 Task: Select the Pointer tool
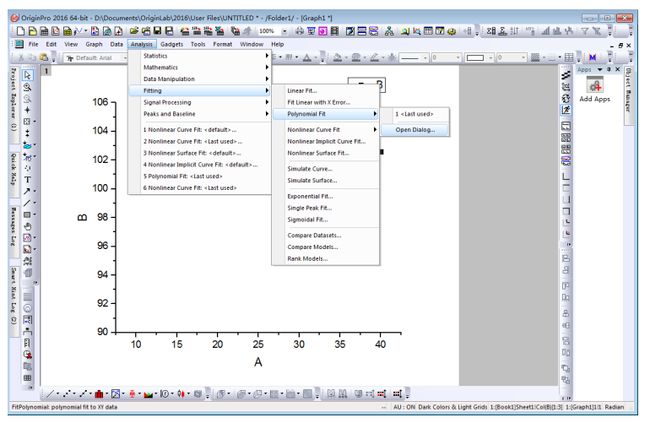pyautogui.click(x=27, y=75)
